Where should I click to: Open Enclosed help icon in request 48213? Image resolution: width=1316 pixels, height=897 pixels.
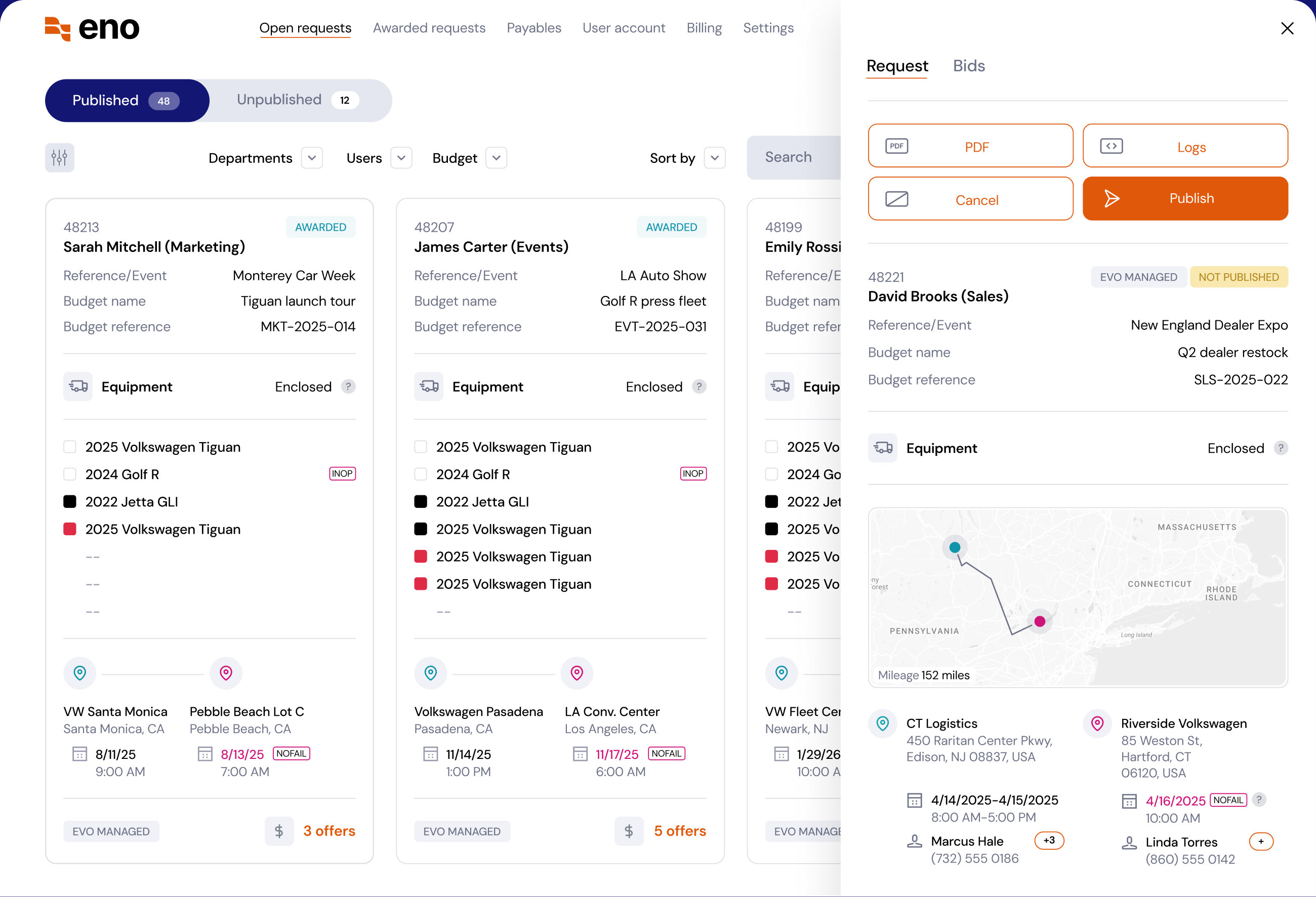pos(348,387)
